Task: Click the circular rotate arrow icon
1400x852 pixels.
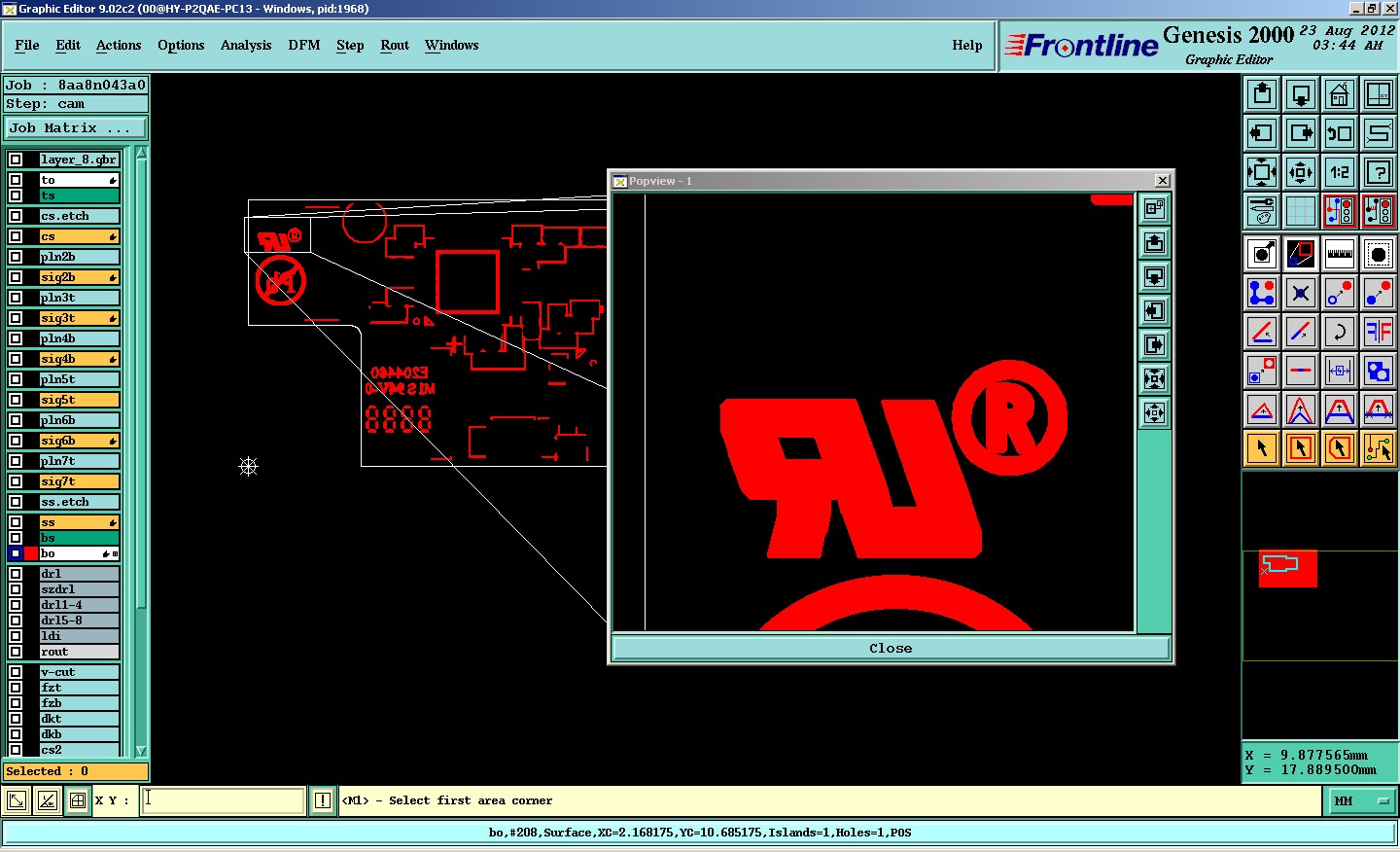Action: (x=1340, y=332)
